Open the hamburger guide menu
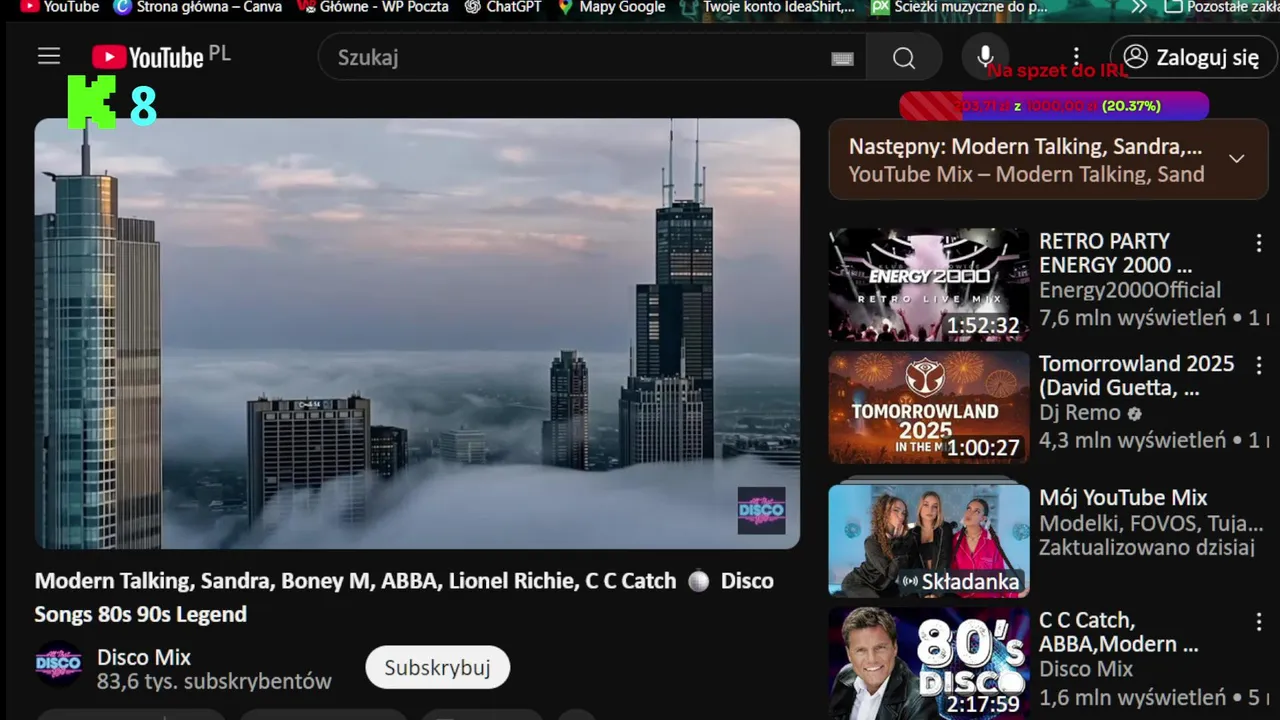 [49, 57]
